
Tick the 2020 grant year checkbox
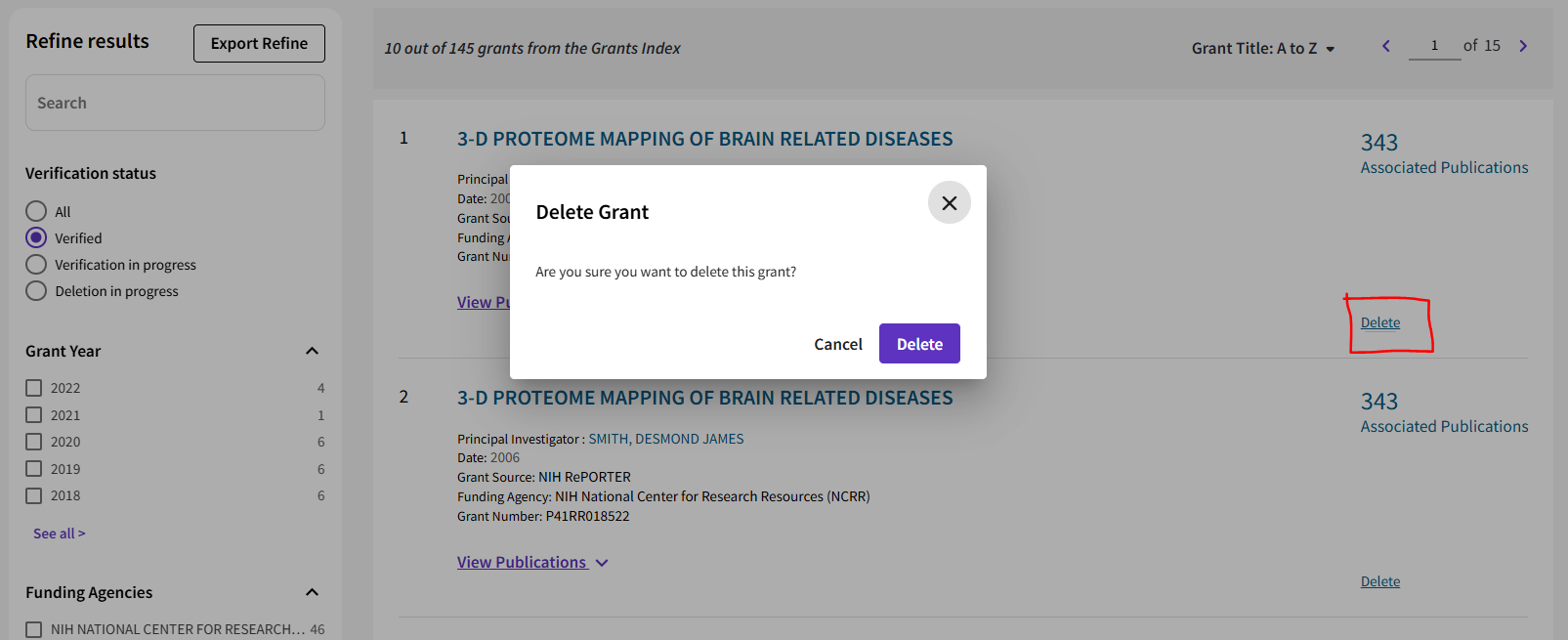(34, 442)
